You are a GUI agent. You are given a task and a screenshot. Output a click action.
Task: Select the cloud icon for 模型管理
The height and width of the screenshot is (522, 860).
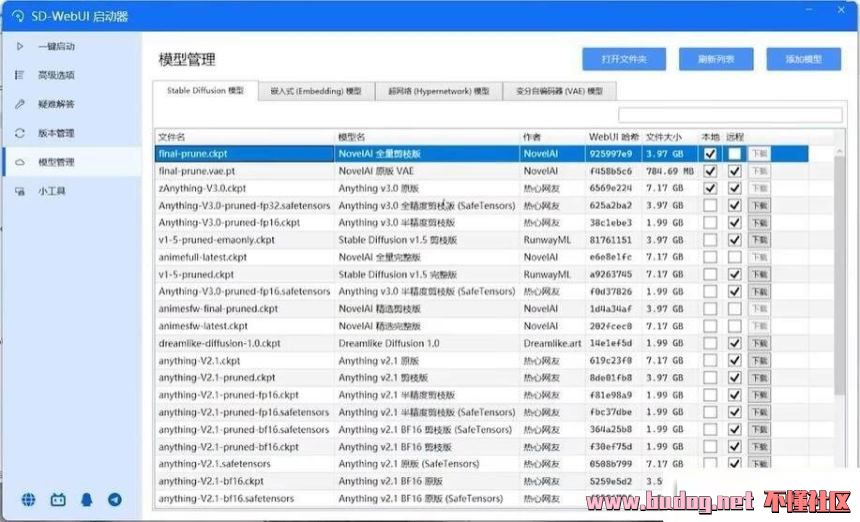pyautogui.click(x=20, y=162)
